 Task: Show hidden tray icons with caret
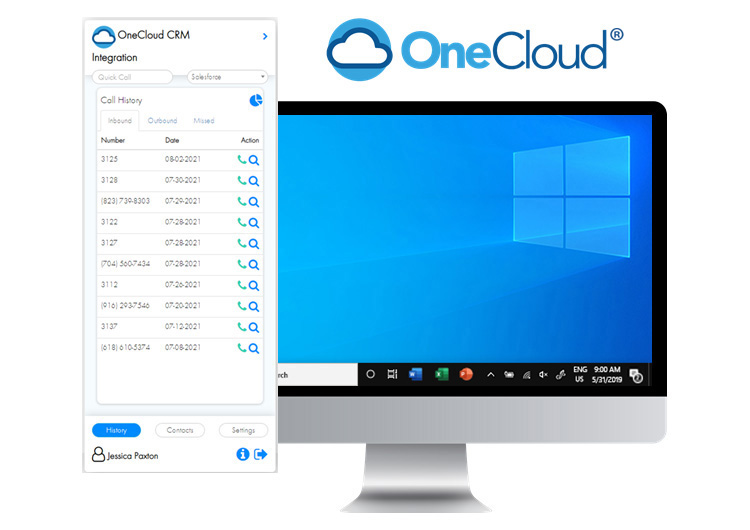(x=490, y=375)
